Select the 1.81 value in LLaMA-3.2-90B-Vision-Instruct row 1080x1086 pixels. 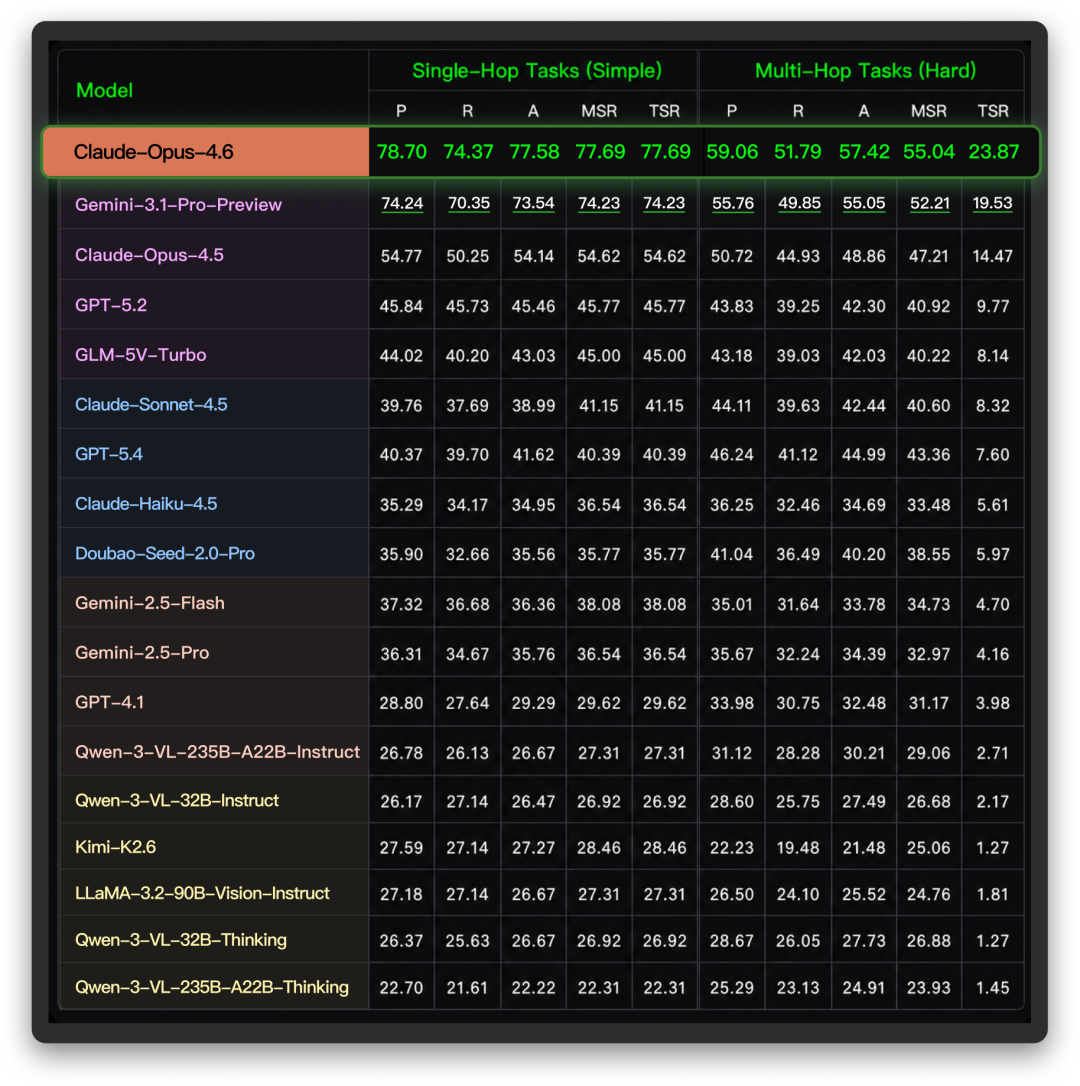[993, 895]
